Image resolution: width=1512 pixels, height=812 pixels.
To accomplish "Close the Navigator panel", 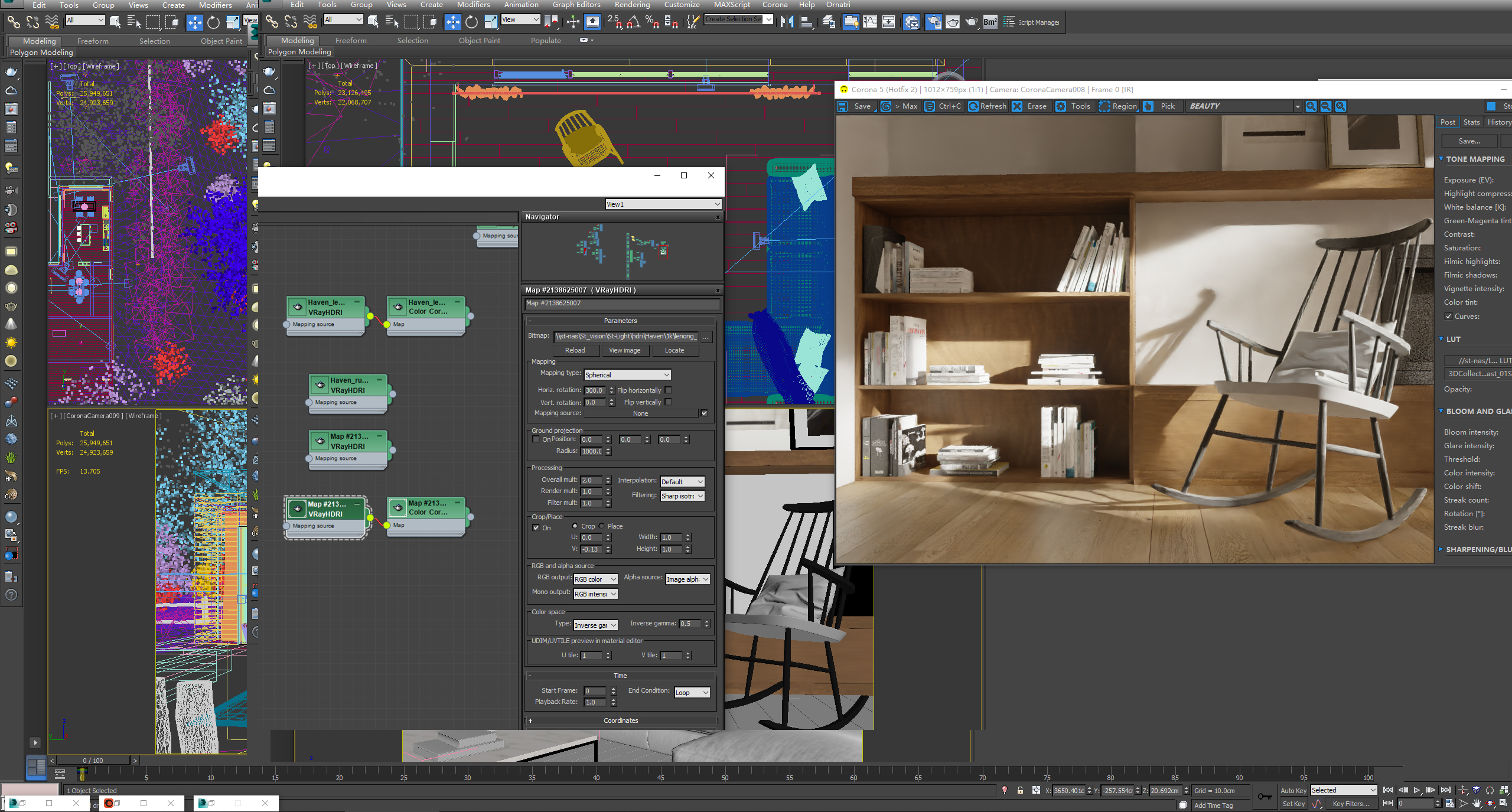I will click(x=718, y=217).
